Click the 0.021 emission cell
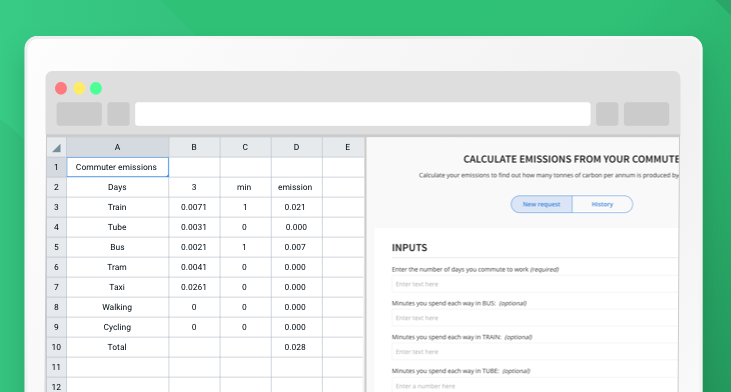This screenshot has height=392, width=731. [297, 207]
